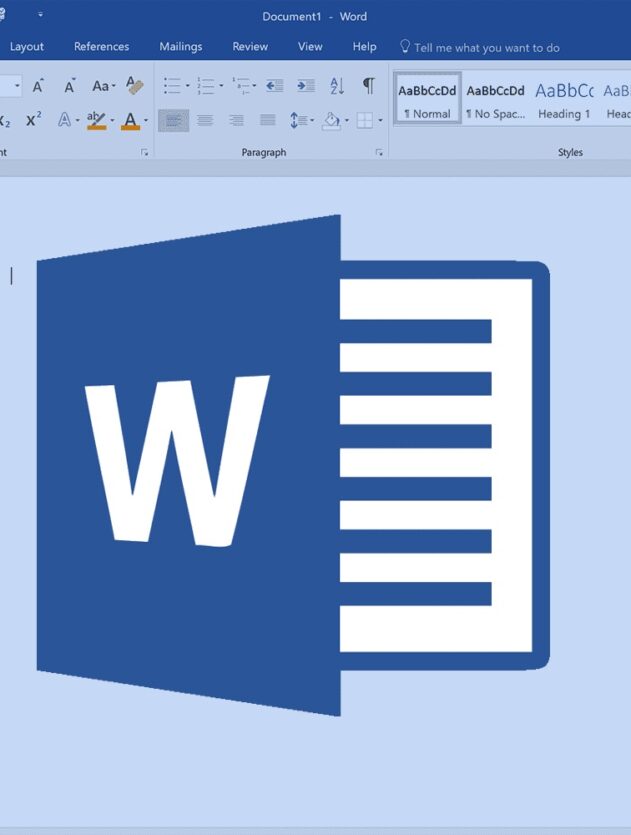
Task: Click the Decrease Font Size icon
Action: point(70,86)
